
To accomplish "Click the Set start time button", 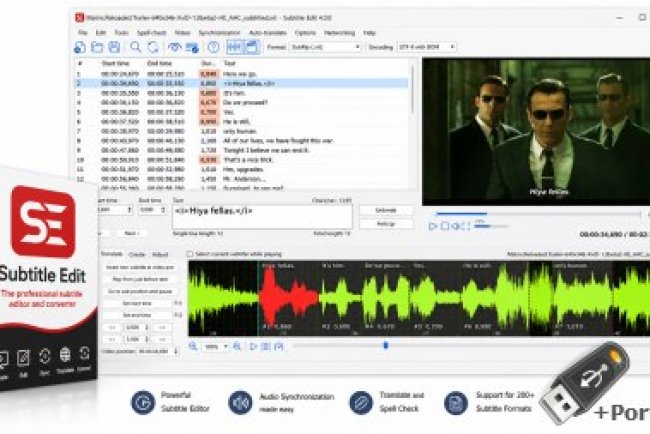I will pyautogui.click(x=137, y=303).
